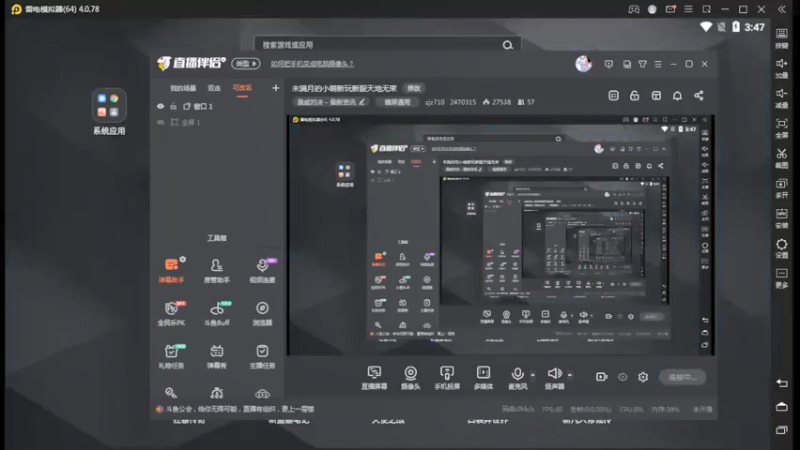Add a new scene with plus icon

click(x=276, y=88)
